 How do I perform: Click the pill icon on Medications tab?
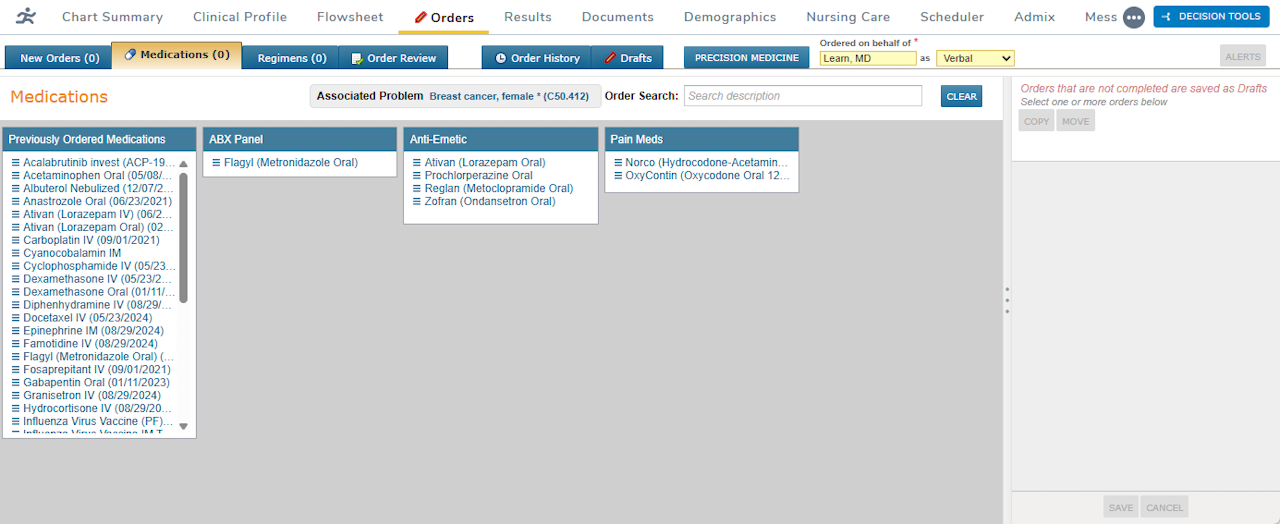click(130, 54)
